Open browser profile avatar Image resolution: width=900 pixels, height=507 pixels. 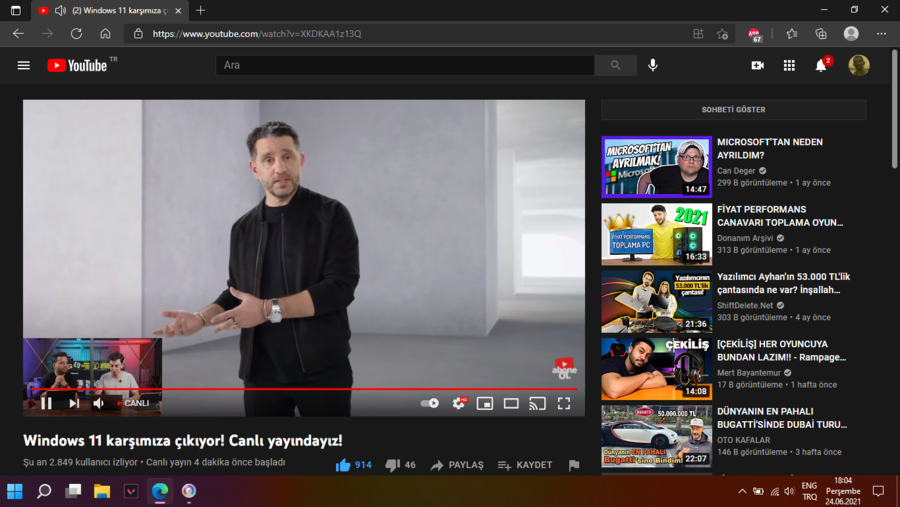tap(851, 34)
